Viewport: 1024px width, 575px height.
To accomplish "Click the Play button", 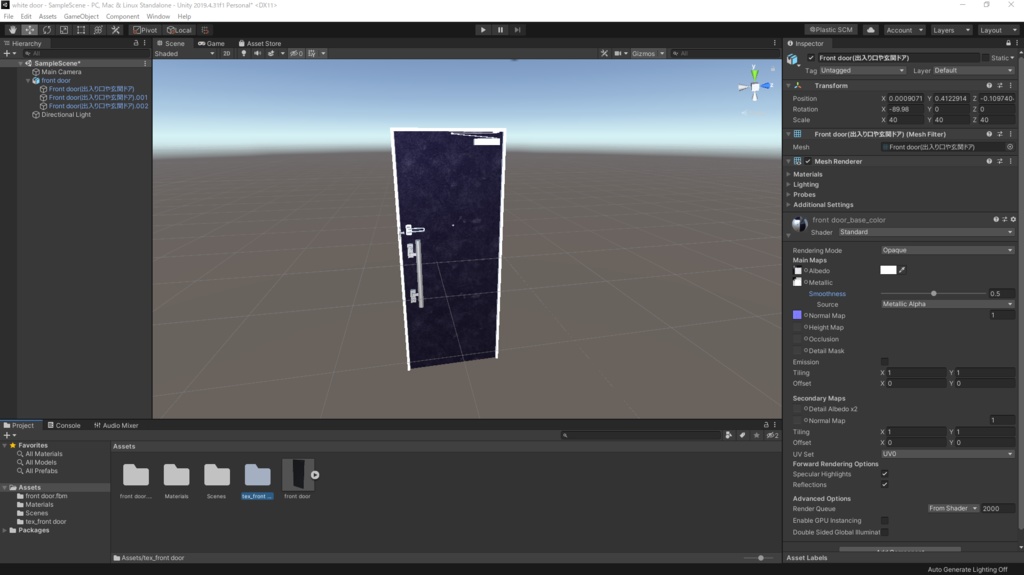I will pyautogui.click(x=483, y=30).
